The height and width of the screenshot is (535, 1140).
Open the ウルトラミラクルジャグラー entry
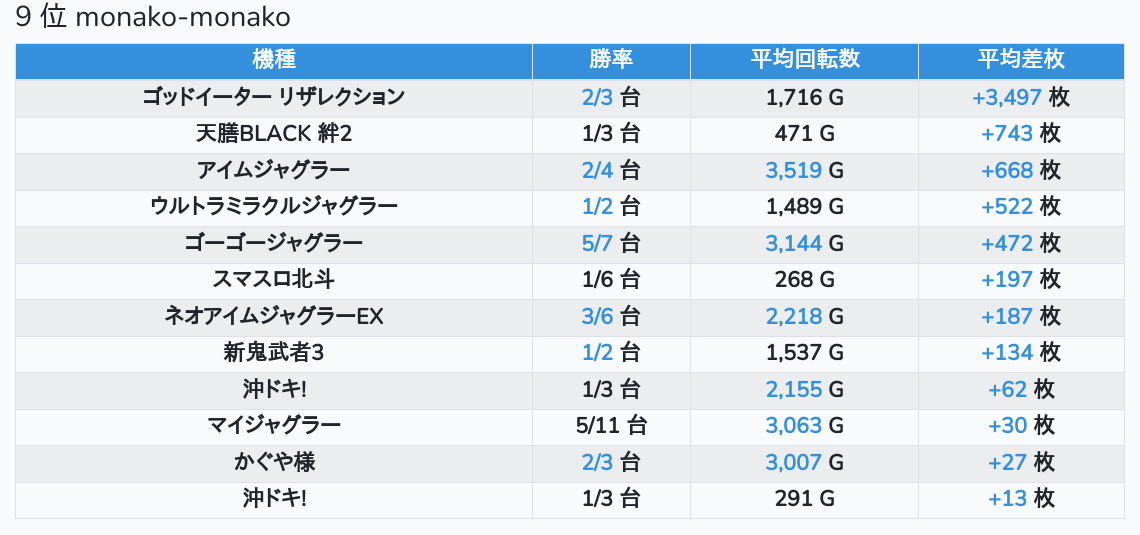point(274,207)
